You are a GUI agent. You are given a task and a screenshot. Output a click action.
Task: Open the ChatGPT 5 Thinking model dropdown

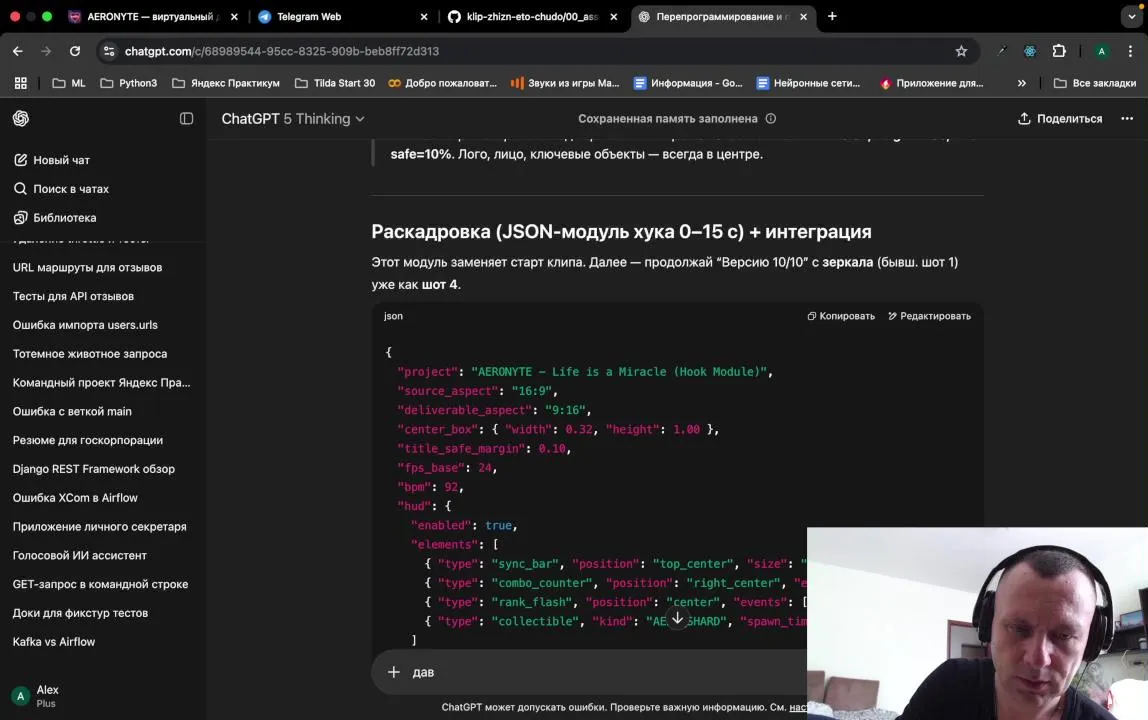pyautogui.click(x=293, y=119)
